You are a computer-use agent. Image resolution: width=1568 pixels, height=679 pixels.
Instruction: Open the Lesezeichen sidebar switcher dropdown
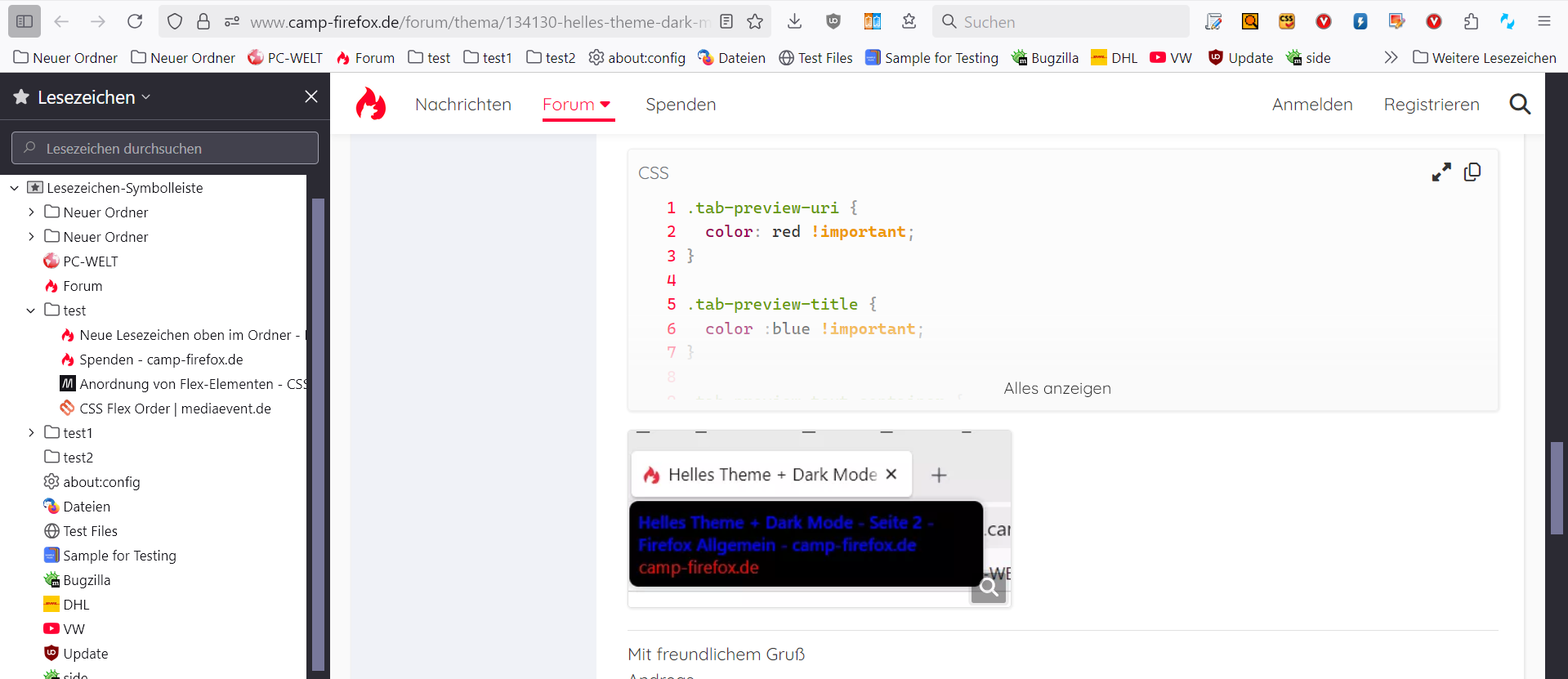pyautogui.click(x=93, y=97)
